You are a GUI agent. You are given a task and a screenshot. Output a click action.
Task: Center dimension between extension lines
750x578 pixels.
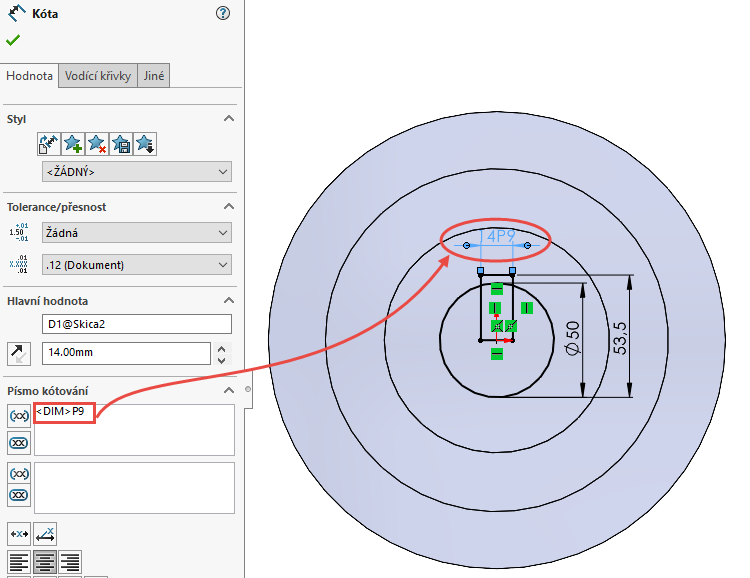19,534
